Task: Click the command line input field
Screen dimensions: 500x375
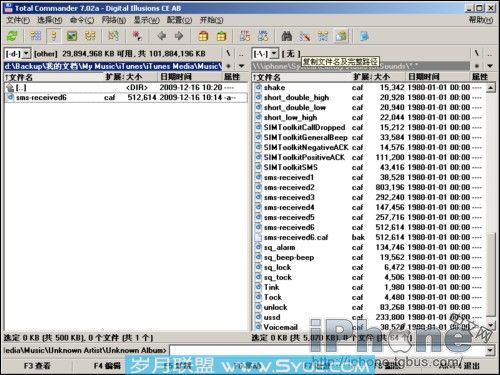Action: coord(327,350)
